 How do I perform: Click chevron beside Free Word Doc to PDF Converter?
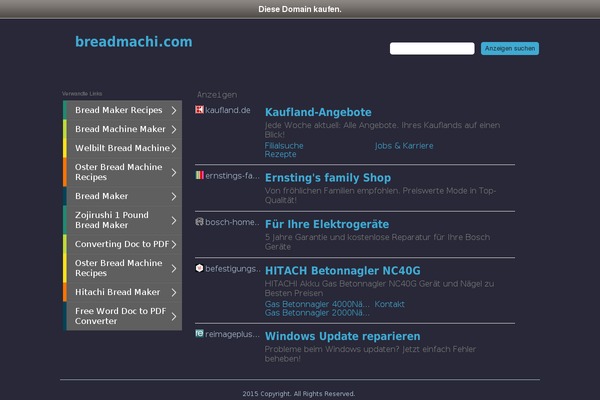[x=174, y=317]
